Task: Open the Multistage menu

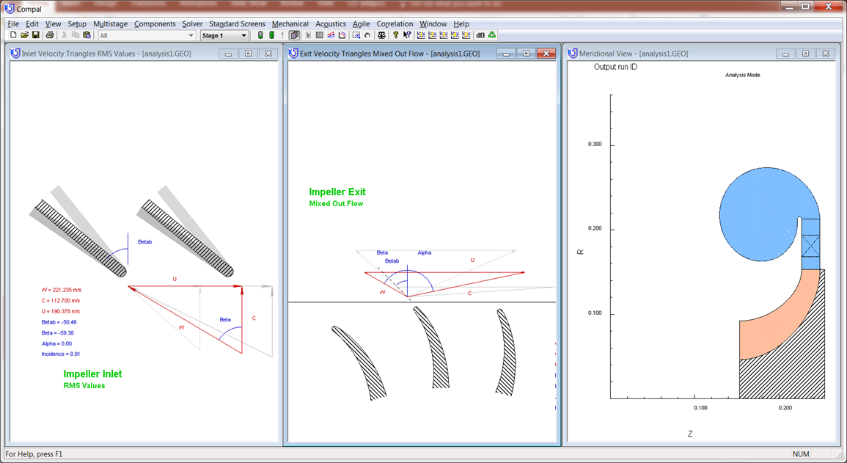Action: click(110, 23)
